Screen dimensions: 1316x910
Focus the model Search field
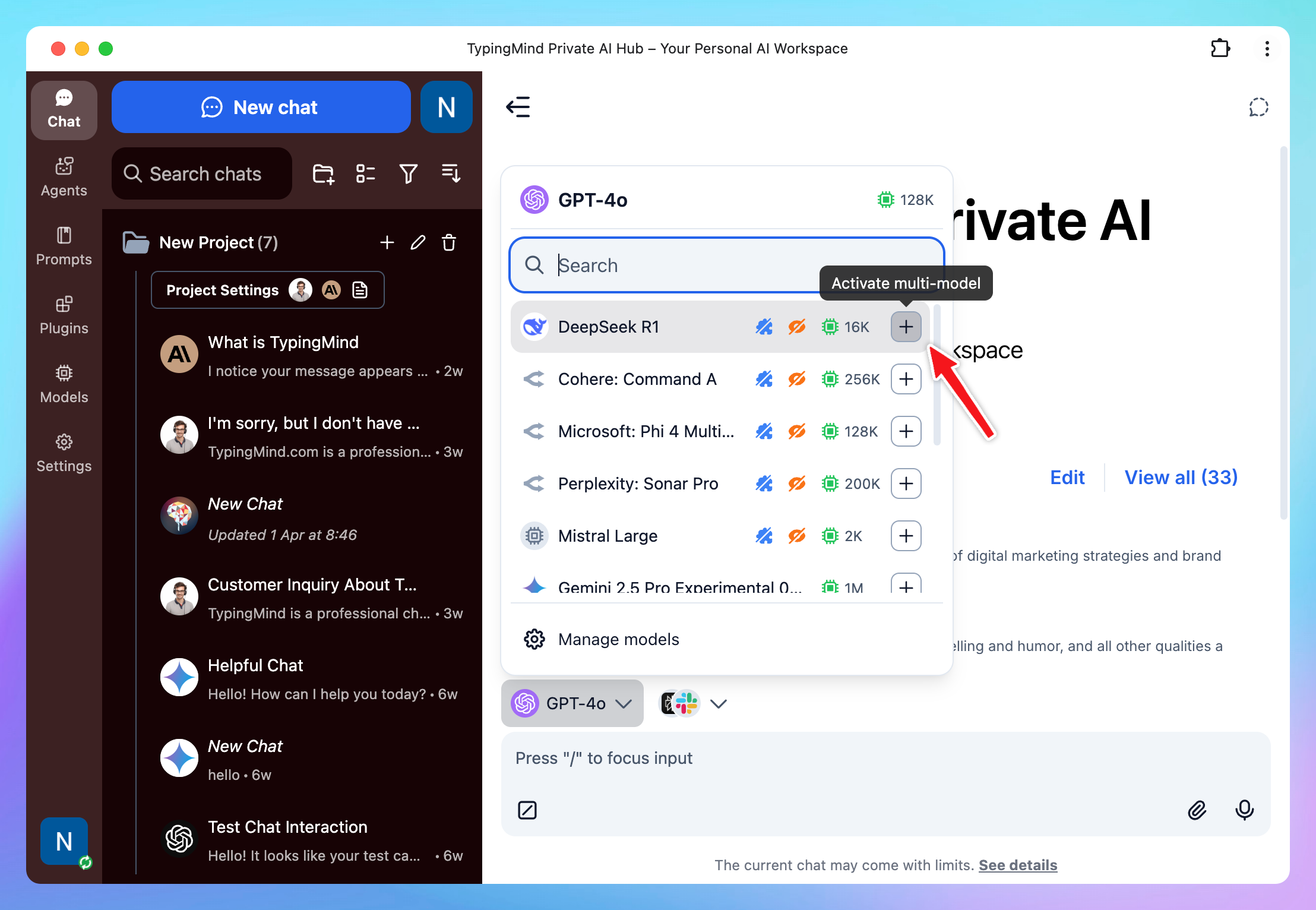tap(727, 265)
